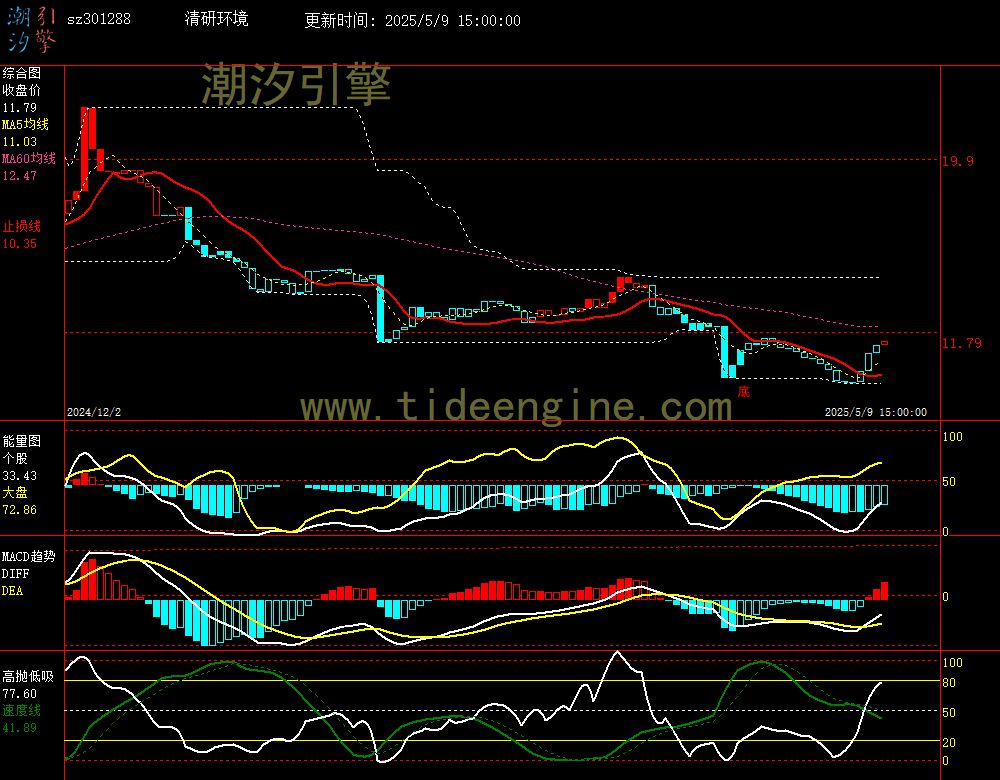Click the 大盘 value 72.86
This screenshot has height=780, width=1000.
pos(20,510)
